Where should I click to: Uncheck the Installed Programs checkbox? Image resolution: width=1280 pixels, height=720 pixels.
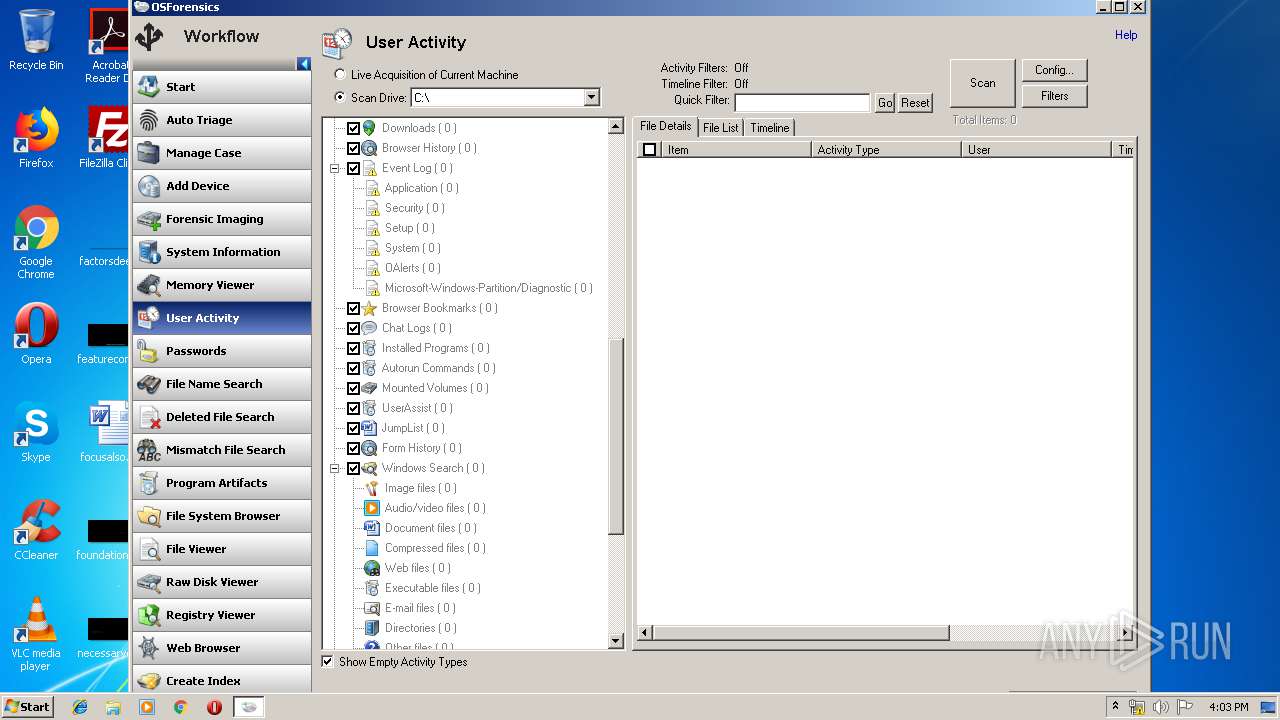pyautogui.click(x=353, y=348)
